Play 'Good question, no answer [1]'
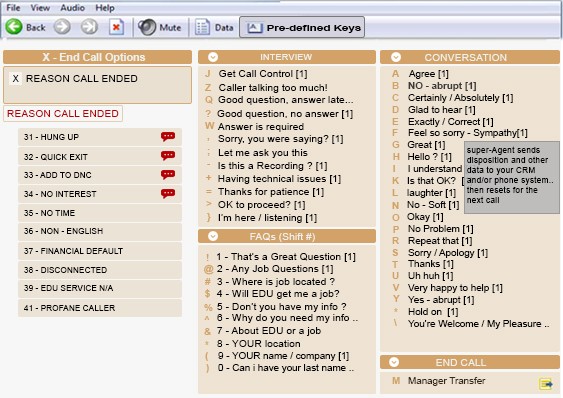This screenshot has height=398, width=563. point(285,114)
